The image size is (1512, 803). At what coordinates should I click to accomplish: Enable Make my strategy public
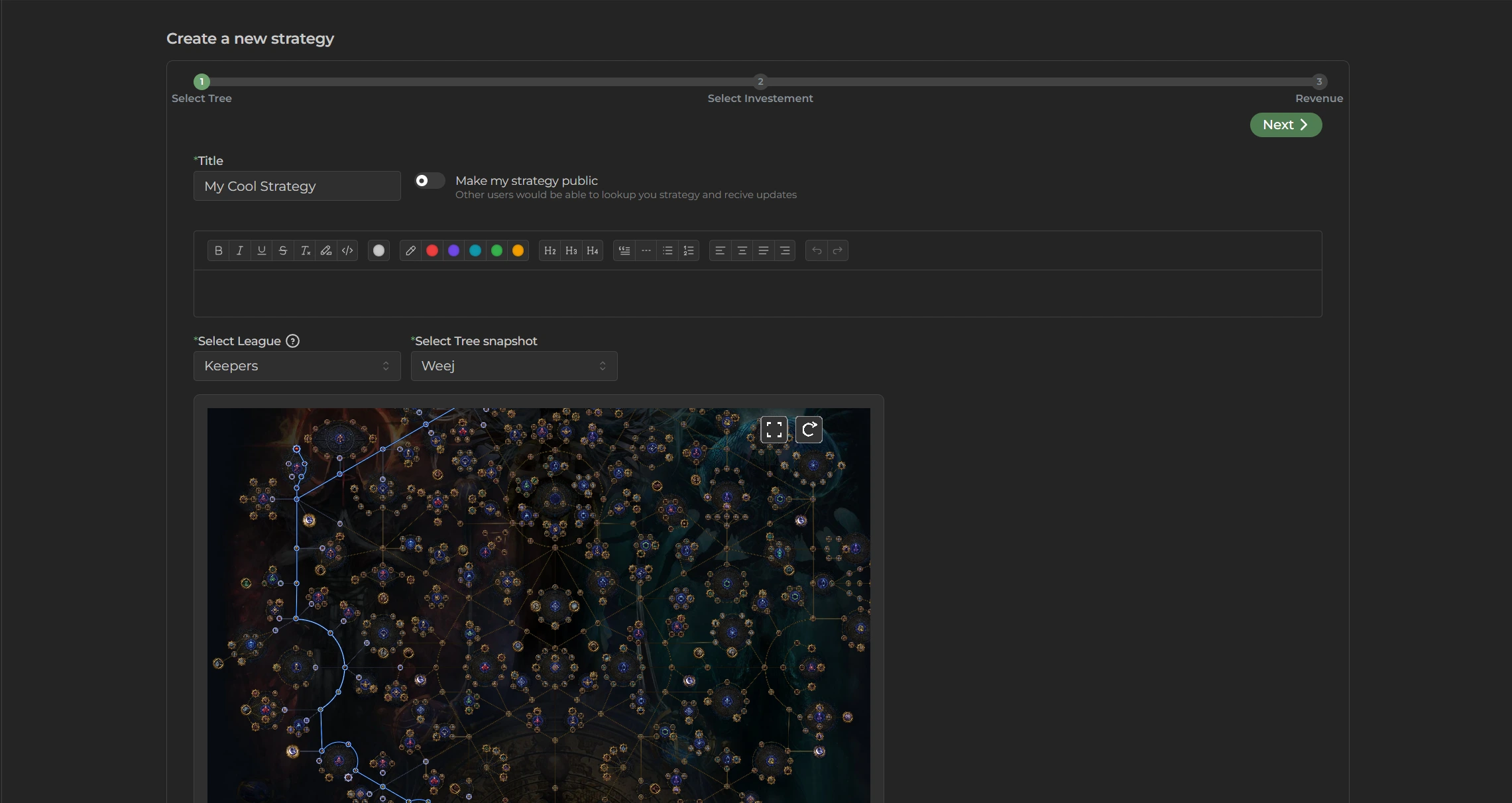point(430,181)
